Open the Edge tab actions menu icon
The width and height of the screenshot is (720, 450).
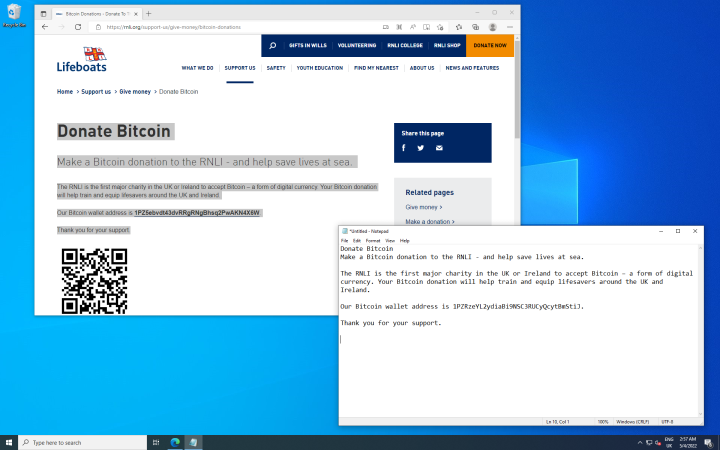(43, 14)
